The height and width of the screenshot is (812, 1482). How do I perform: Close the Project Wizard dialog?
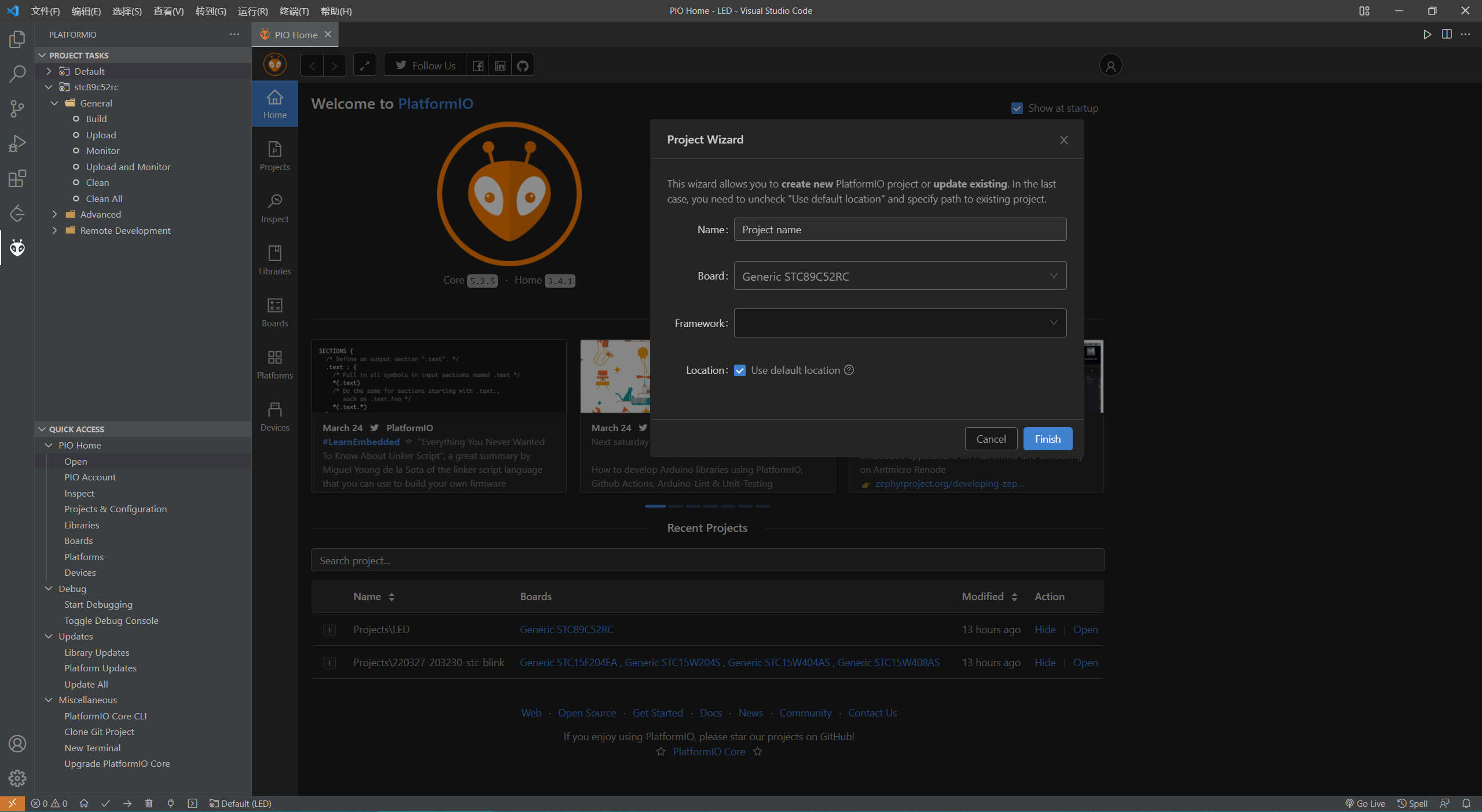tap(1063, 140)
